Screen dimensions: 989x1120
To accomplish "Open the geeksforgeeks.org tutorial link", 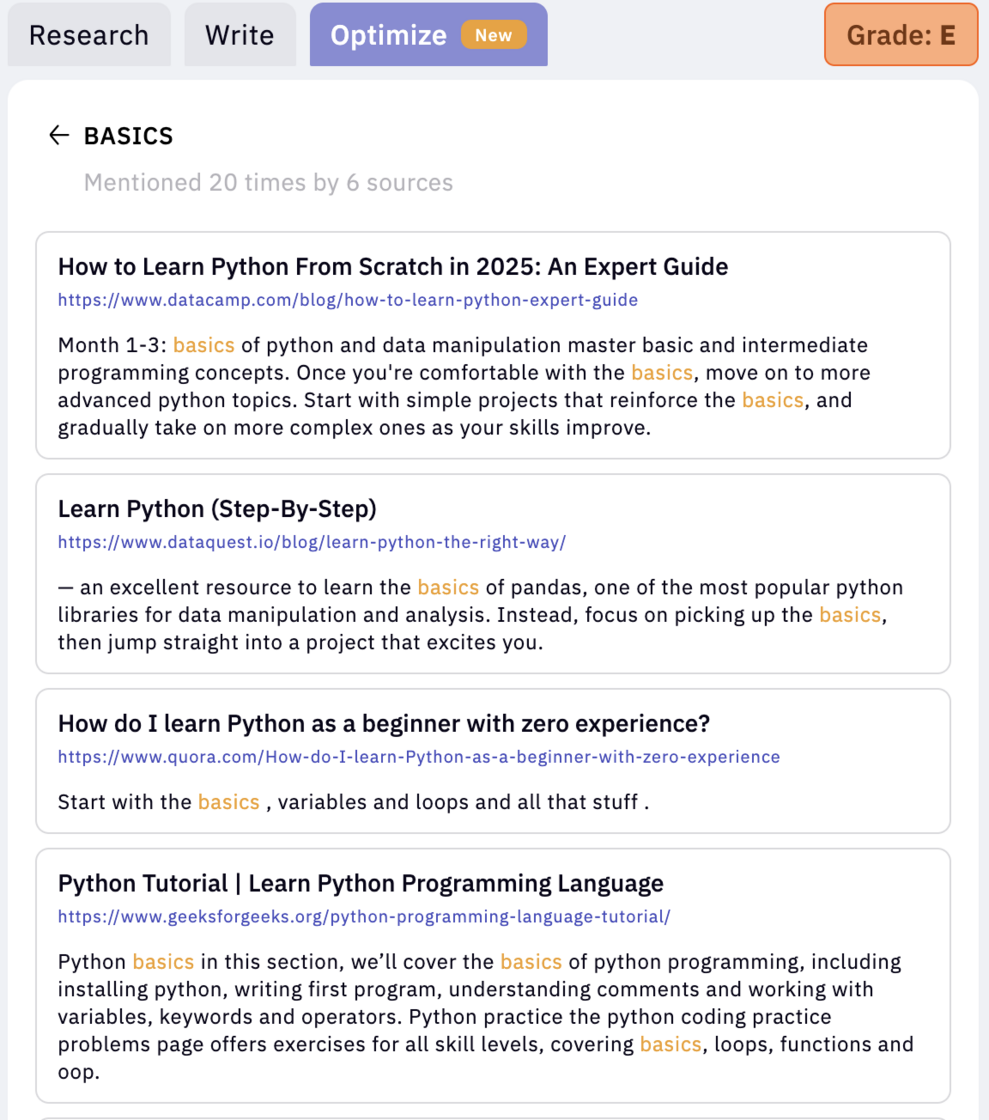I will 364,916.
